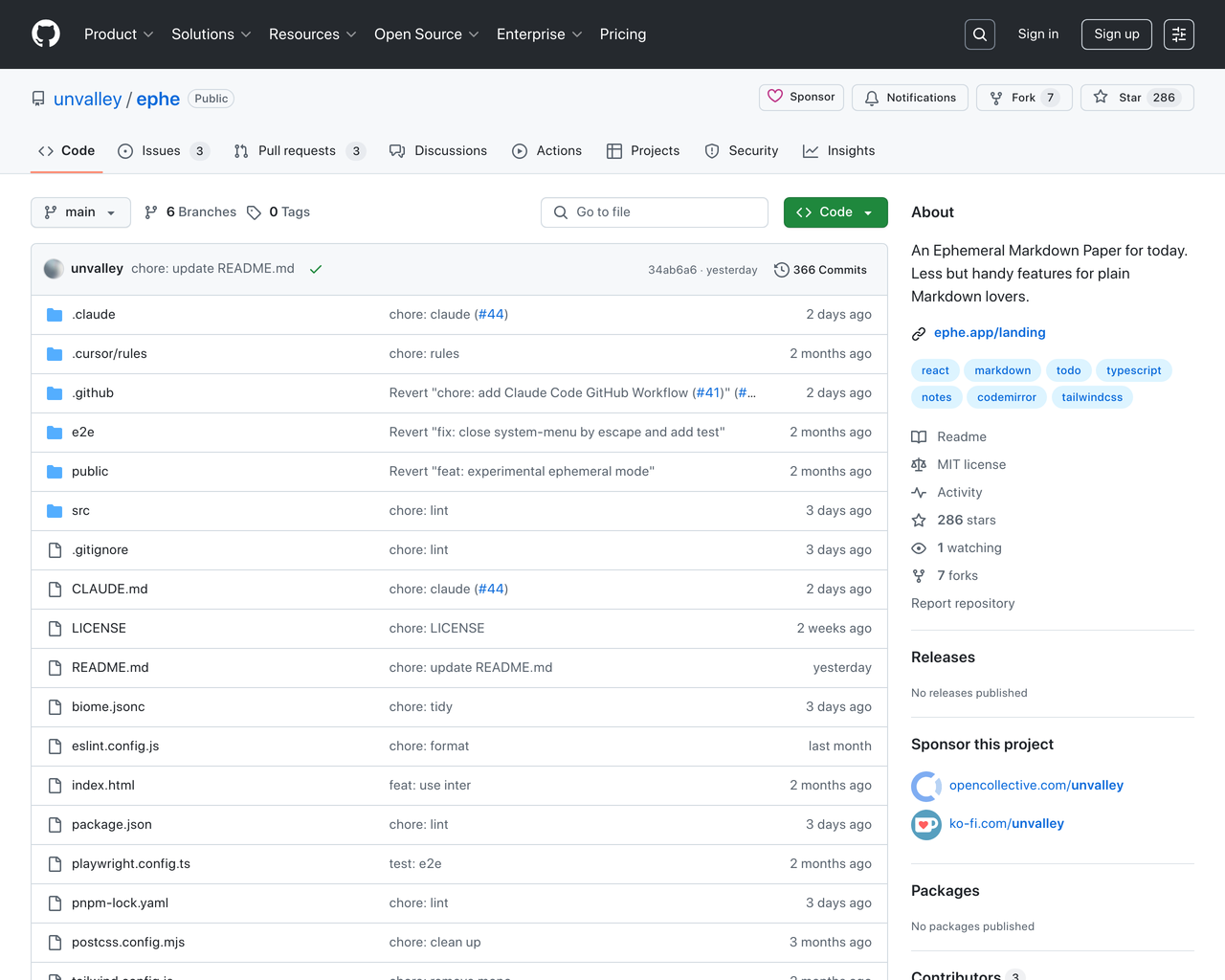Viewport: 1225px width, 980px height.
Task: Open the Discussions tab
Action: pos(438,151)
